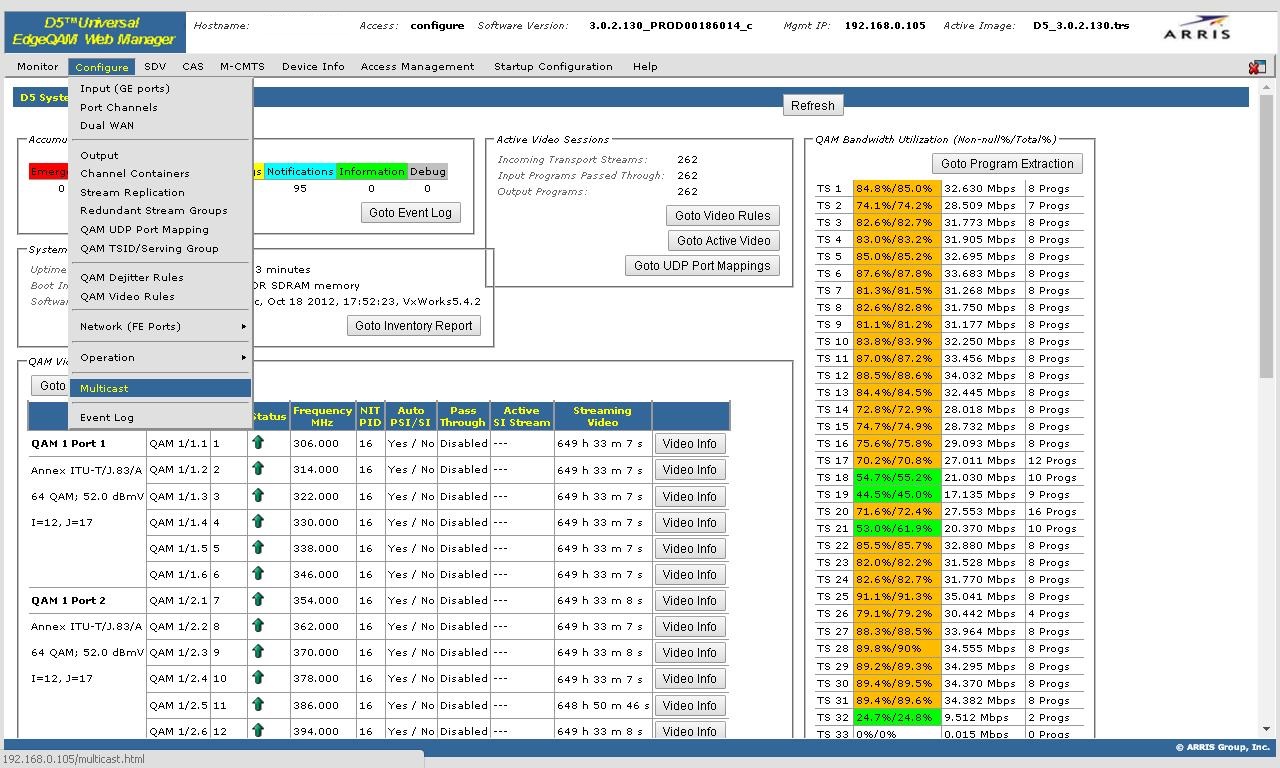Click the green TS 18 utilization bar

(x=897, y=477)
